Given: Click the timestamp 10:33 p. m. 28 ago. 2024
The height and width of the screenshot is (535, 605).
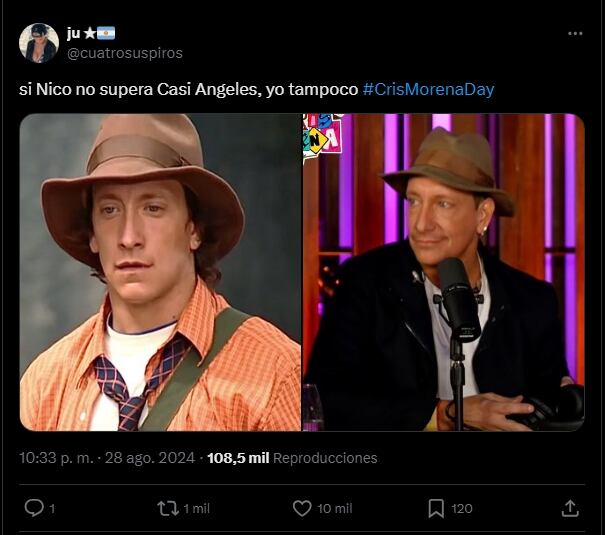Looking at the screenshot, I should pos(108,458).
